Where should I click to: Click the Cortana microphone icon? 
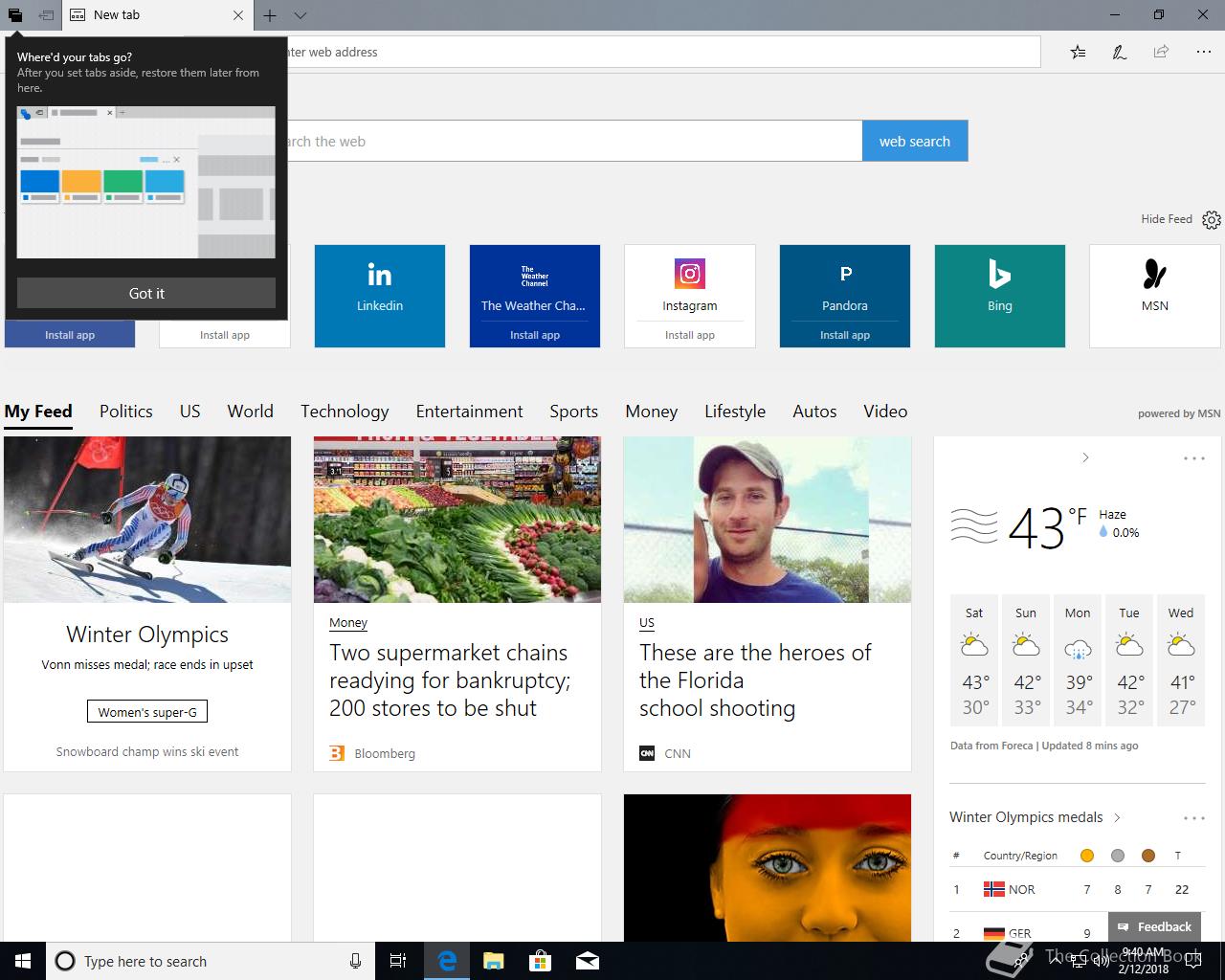355,961
